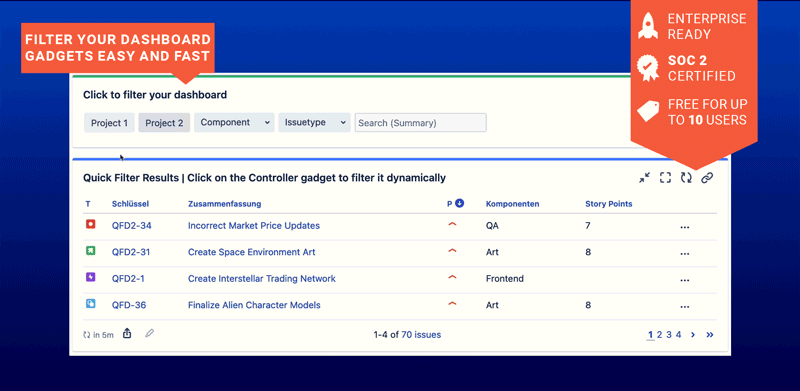Open actions menu for QFD-36 row
This screenshot has height=391, width=800.
(x=685, y=306)
